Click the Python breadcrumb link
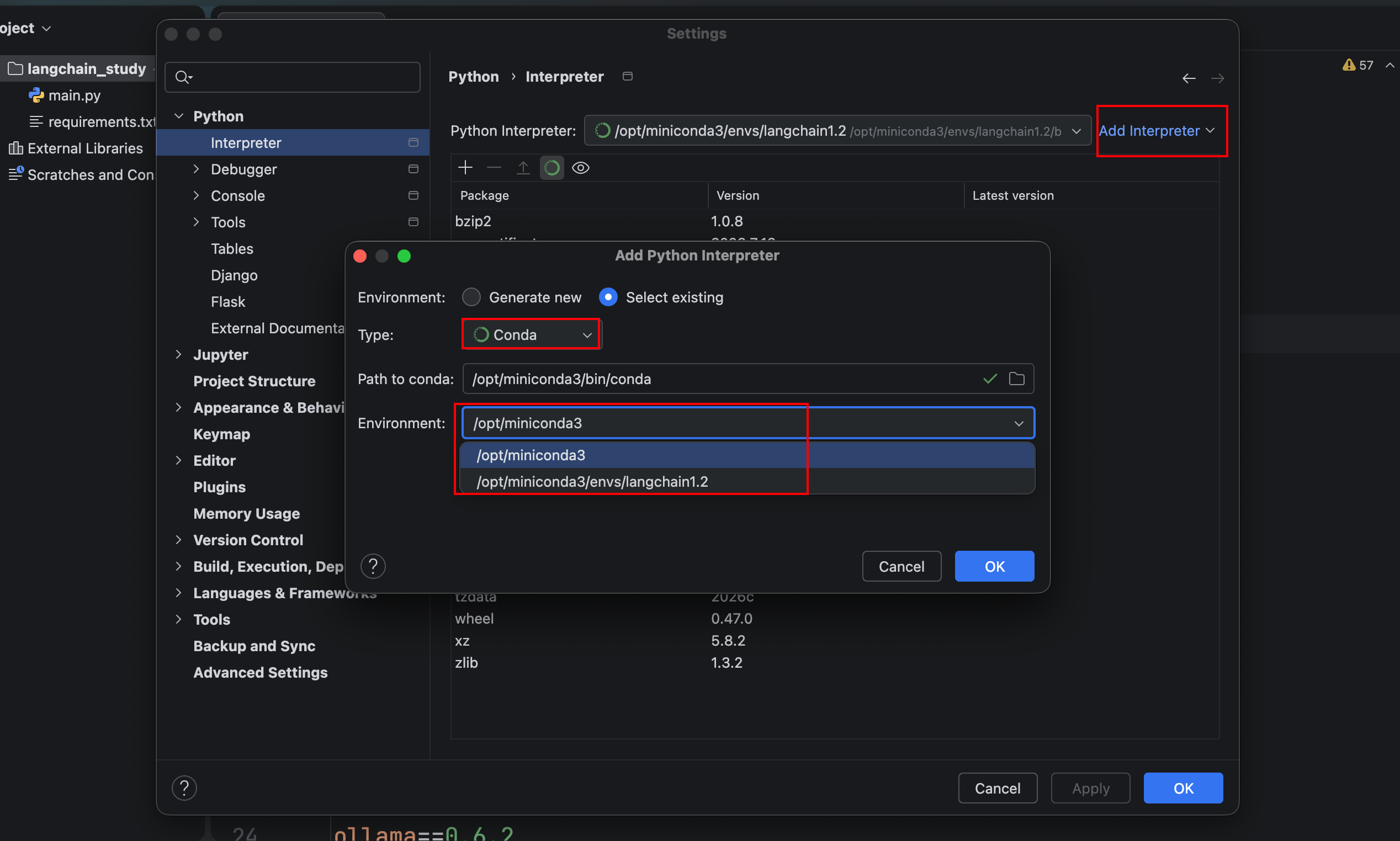The height and width of the screenshot is (841, 1400). 473,77
